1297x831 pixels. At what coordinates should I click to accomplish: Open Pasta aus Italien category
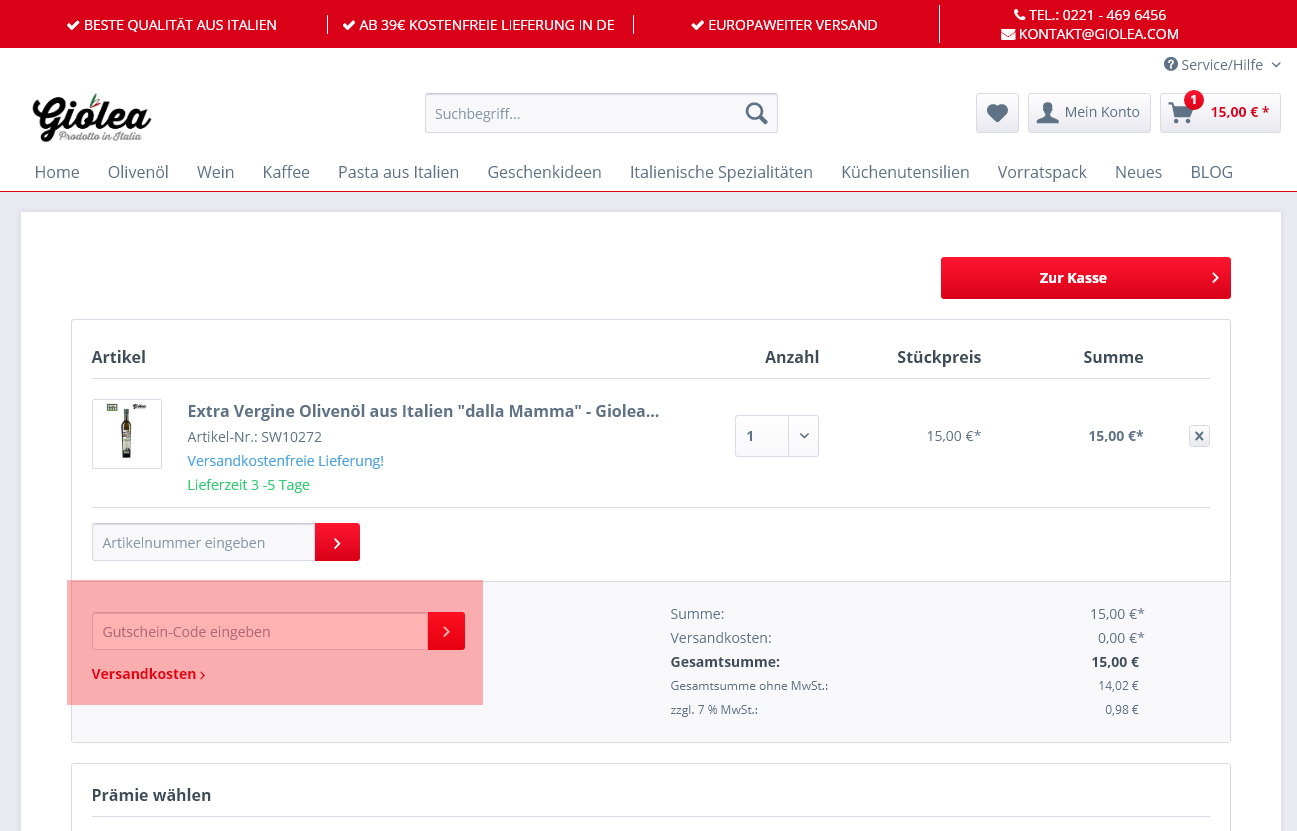398,172
